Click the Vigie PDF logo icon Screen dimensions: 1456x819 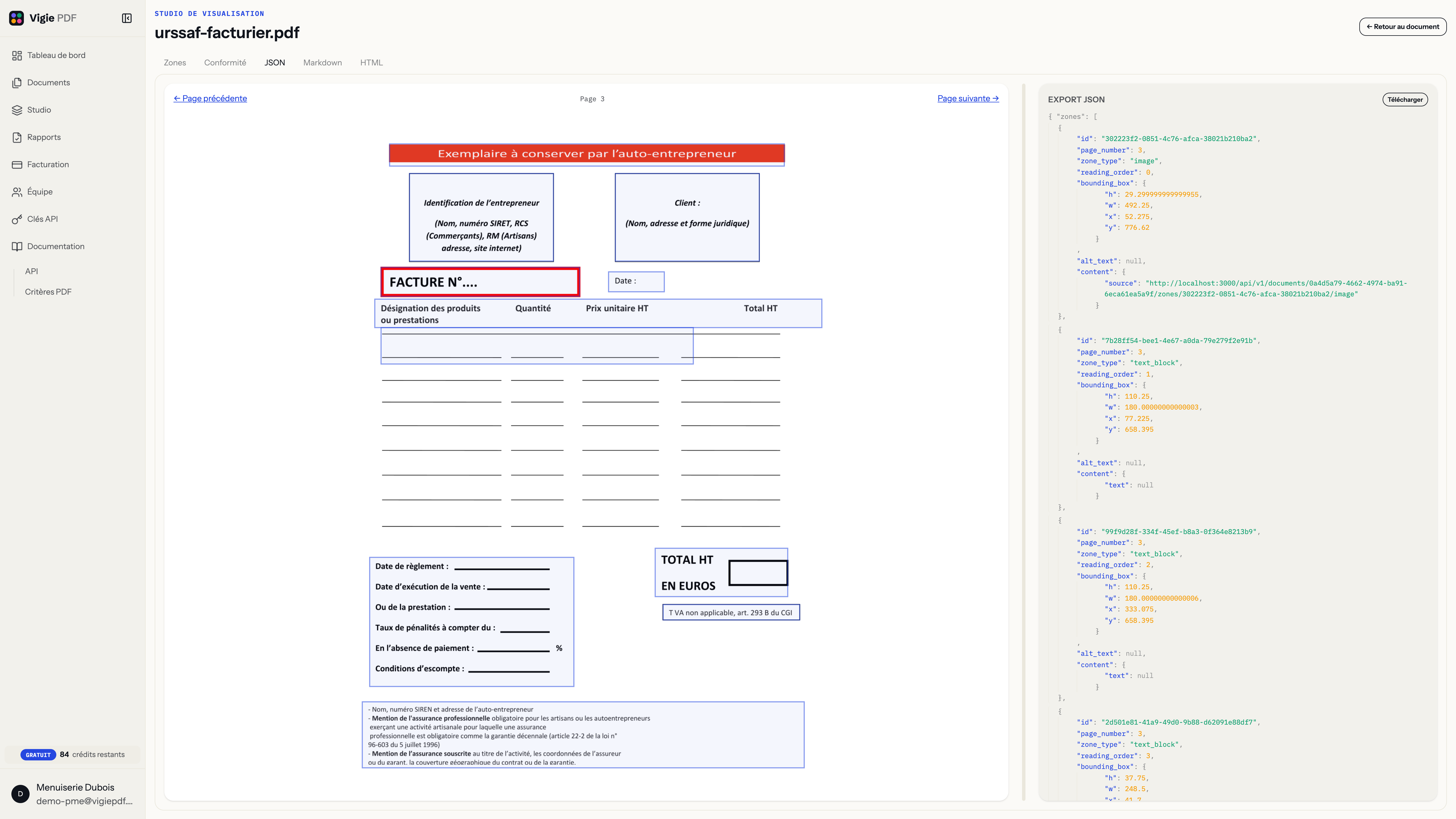point(16,18)
